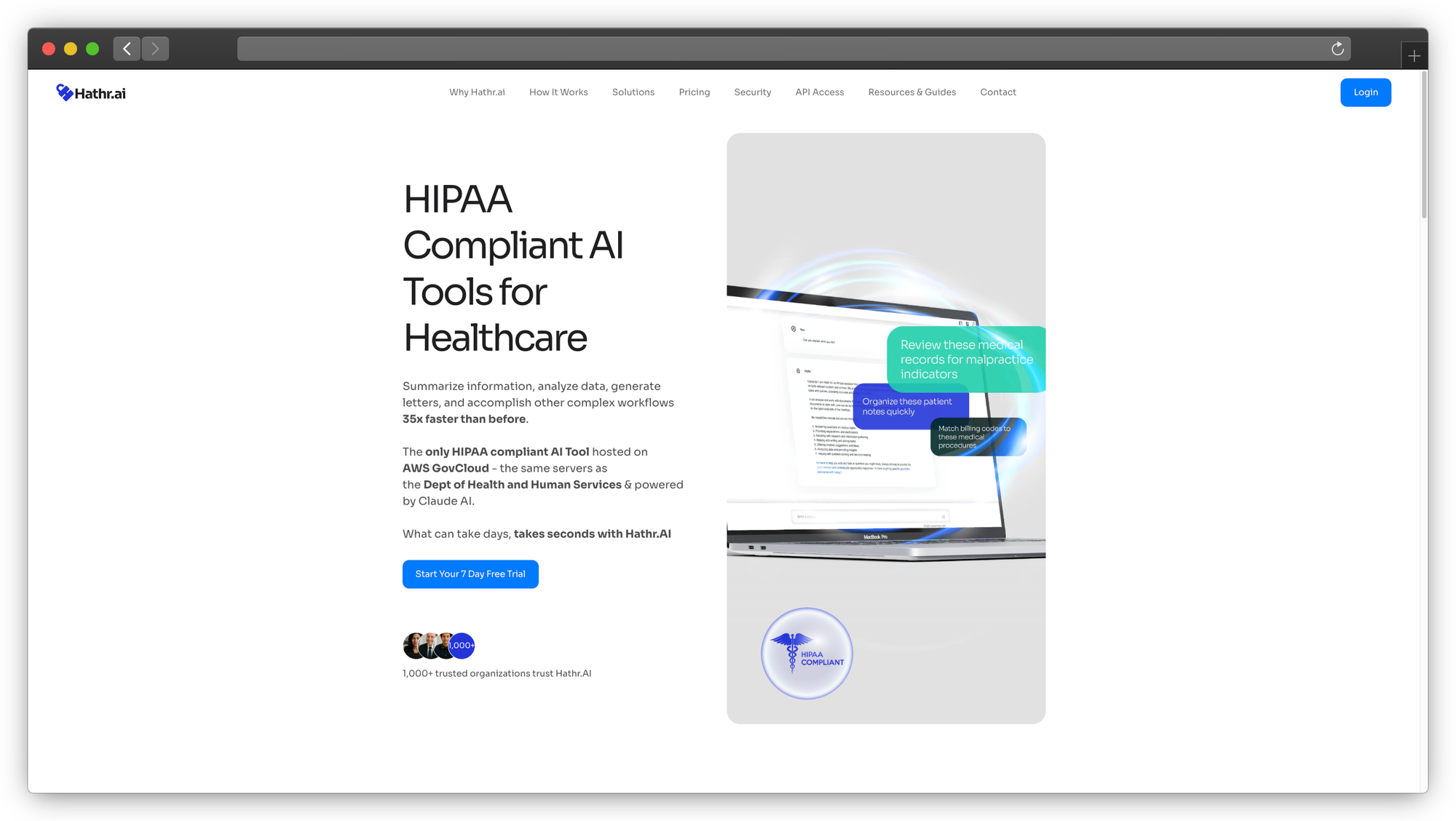Open the Security page link
This screenshot has height=821, width=1456.
pyautogui.click(x=752, y=92)
